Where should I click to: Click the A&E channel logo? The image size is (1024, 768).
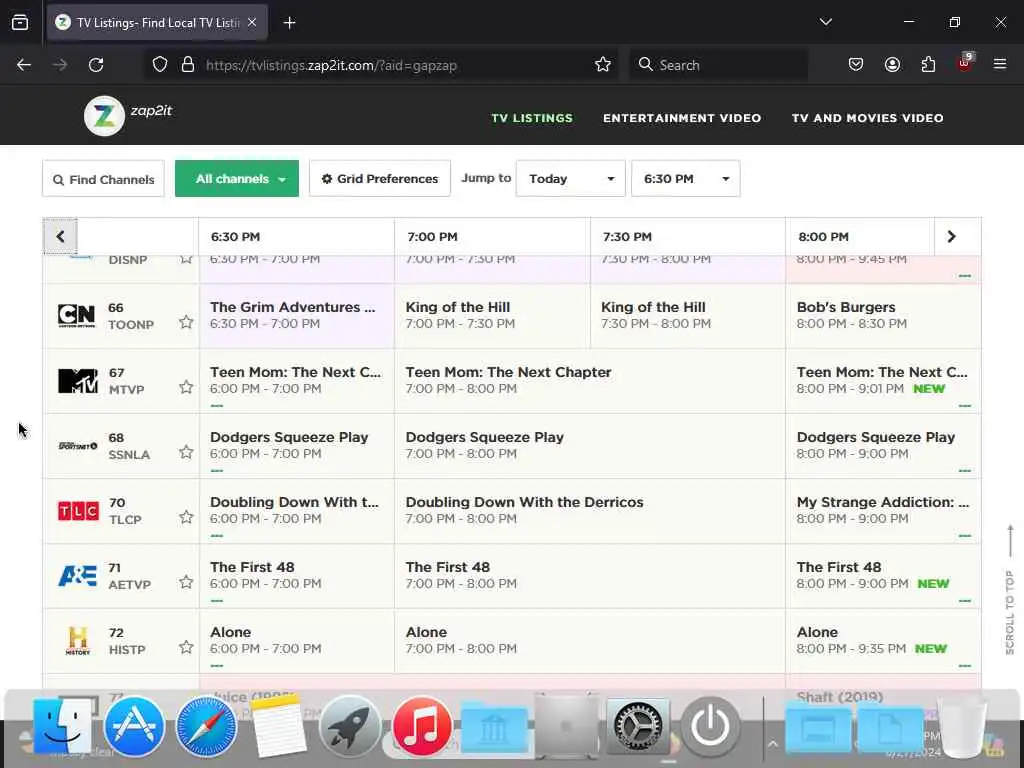point(78,575)
